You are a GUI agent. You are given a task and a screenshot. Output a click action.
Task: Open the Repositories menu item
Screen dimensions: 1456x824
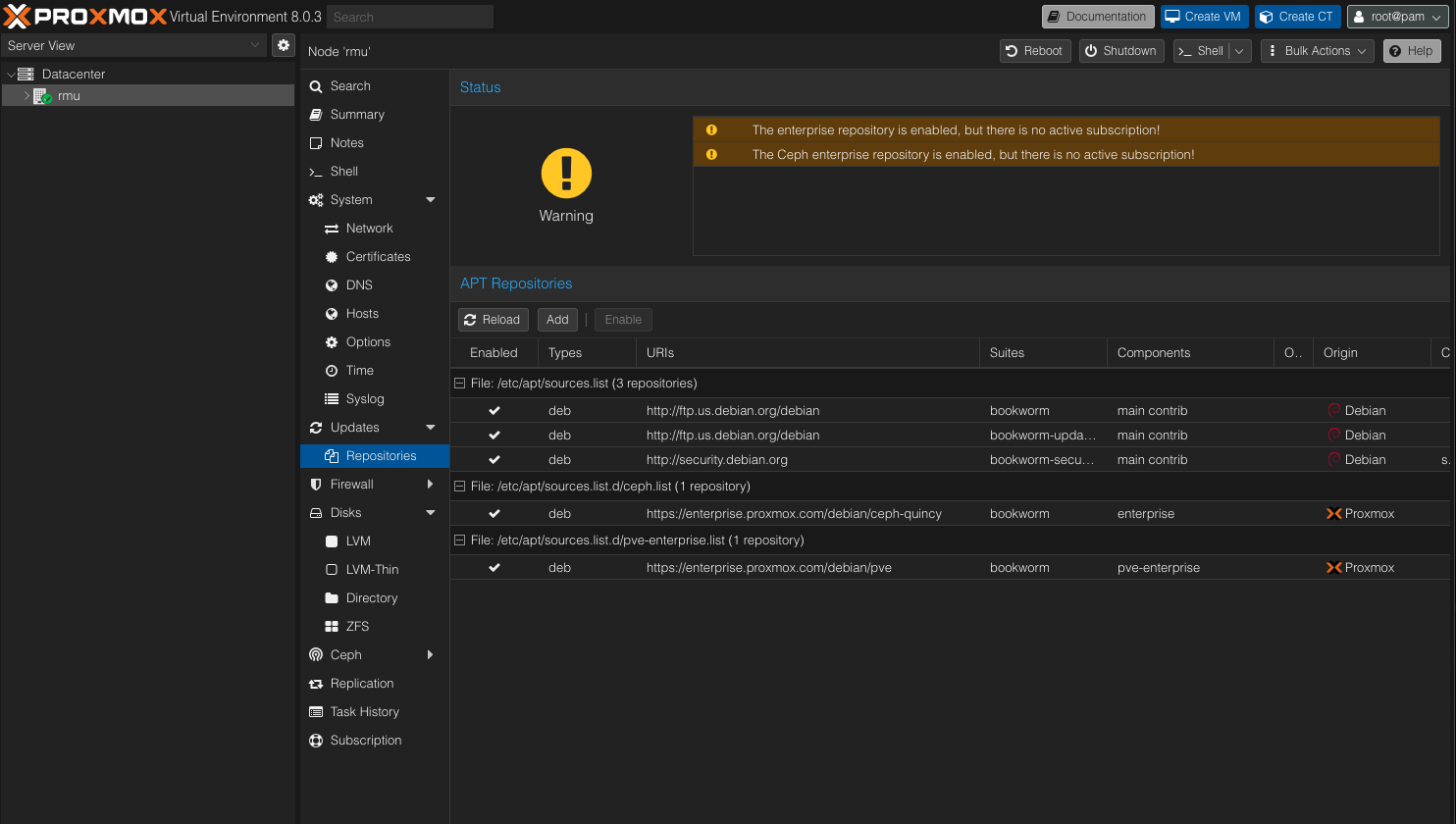click(x=375, y=456)
